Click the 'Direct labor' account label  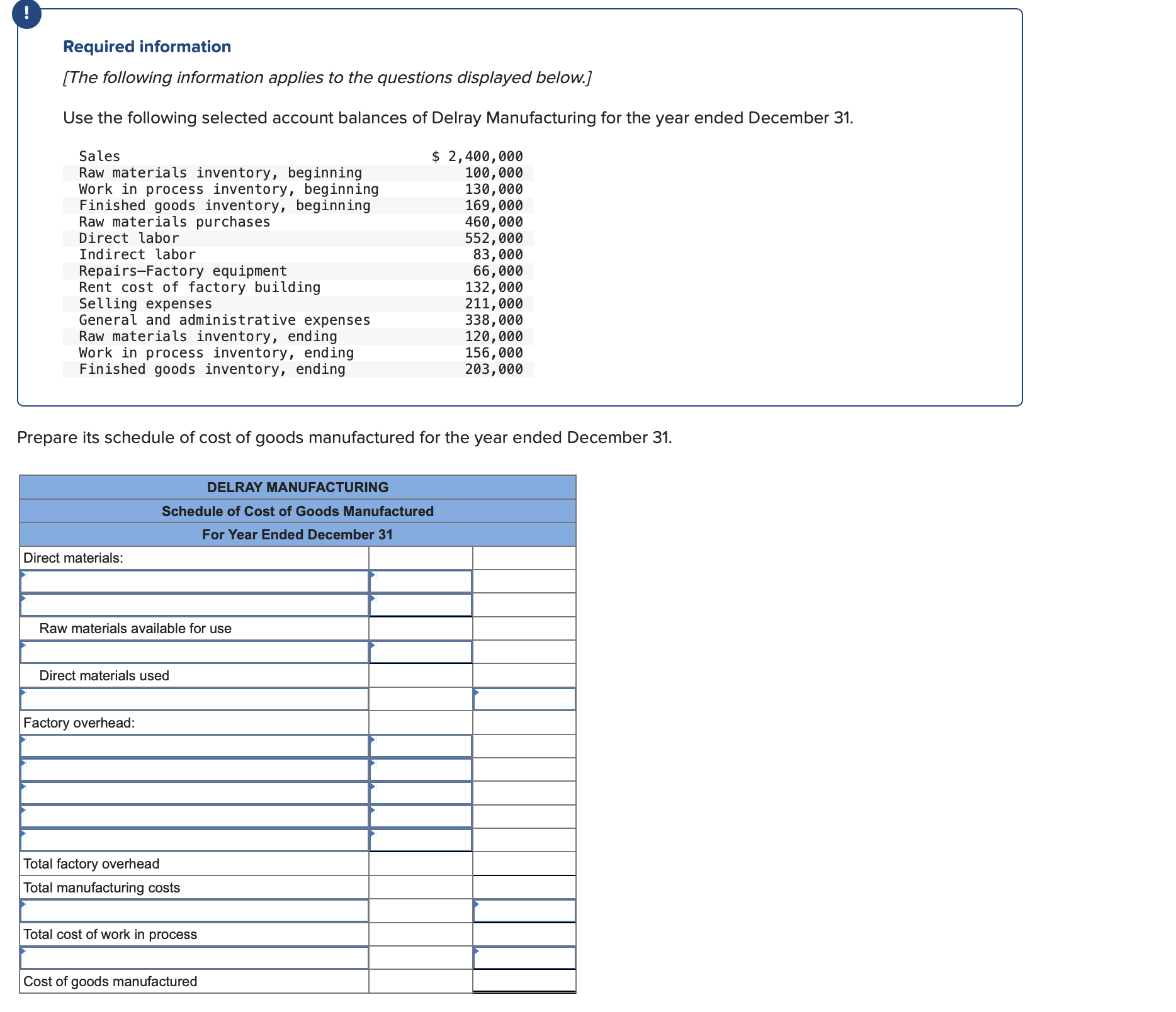[x=129, y=238]
